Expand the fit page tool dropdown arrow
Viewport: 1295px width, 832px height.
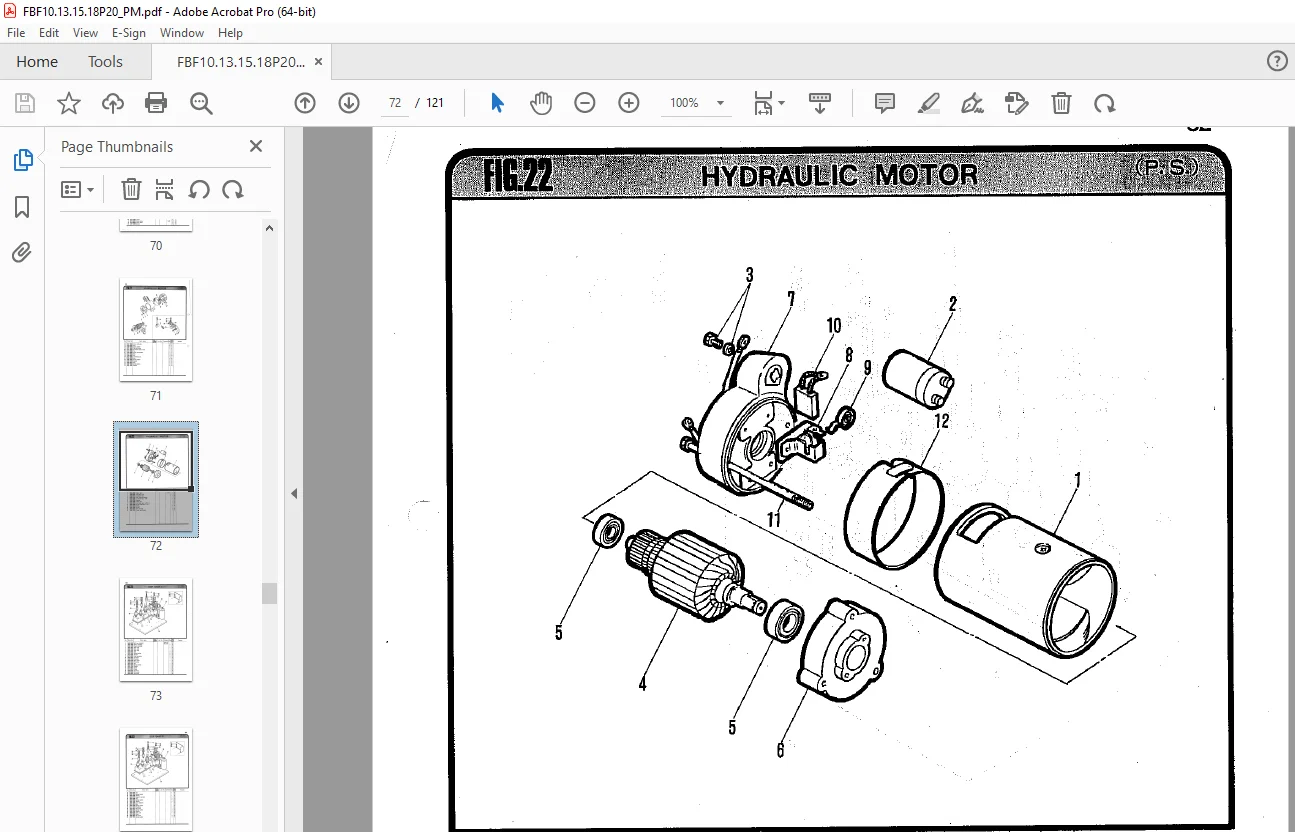click(x=782, y=103)
